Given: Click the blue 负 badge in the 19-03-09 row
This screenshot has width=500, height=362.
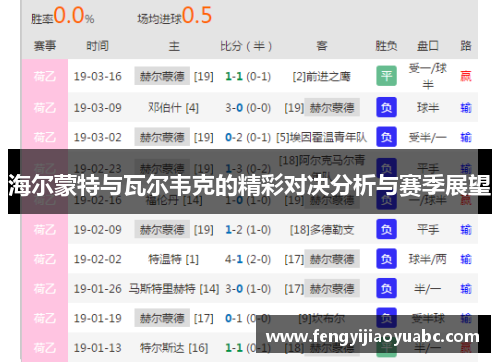Looking at the screenshot, I should [386, 107].
